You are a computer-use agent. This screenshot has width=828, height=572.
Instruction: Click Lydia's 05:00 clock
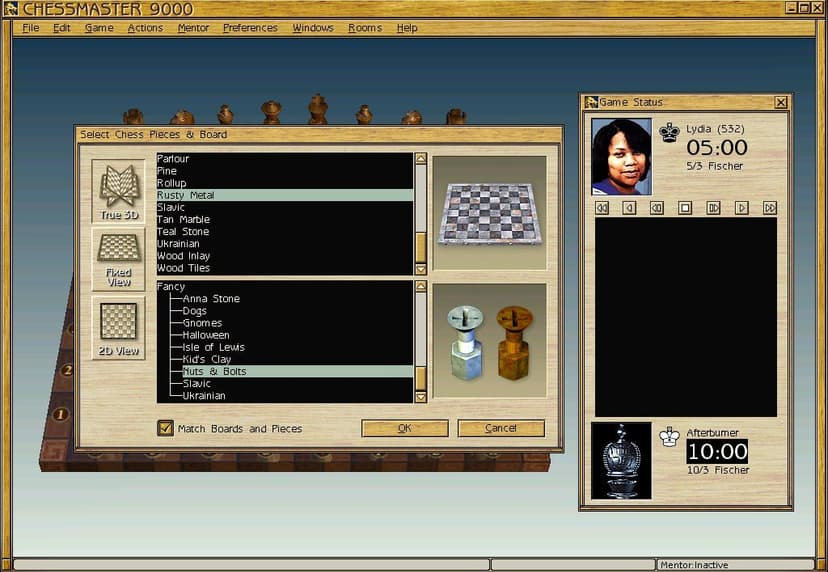(x=717, y=147)
